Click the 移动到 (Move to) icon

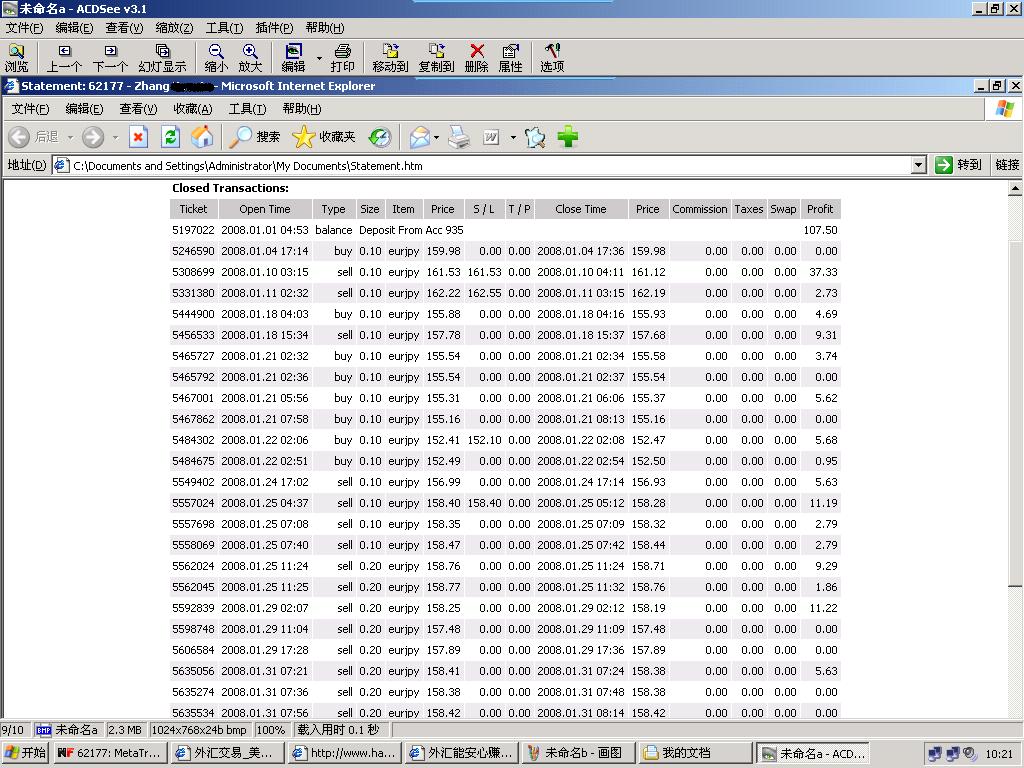click(x=390, y=58)
